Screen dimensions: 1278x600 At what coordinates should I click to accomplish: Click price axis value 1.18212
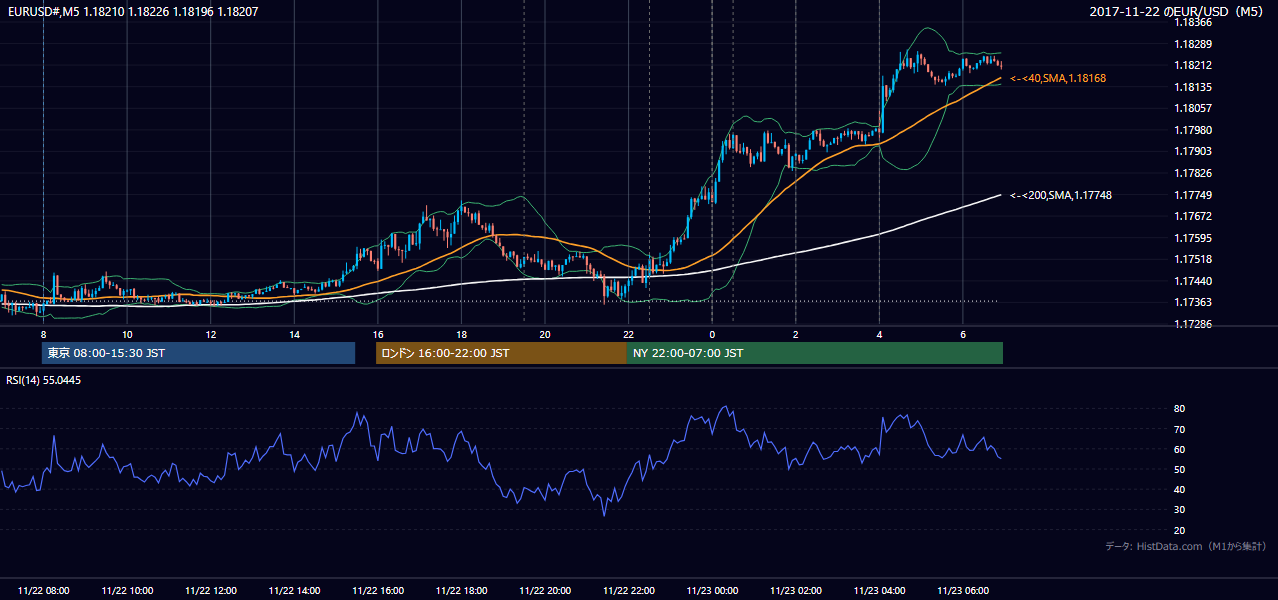1193,65
